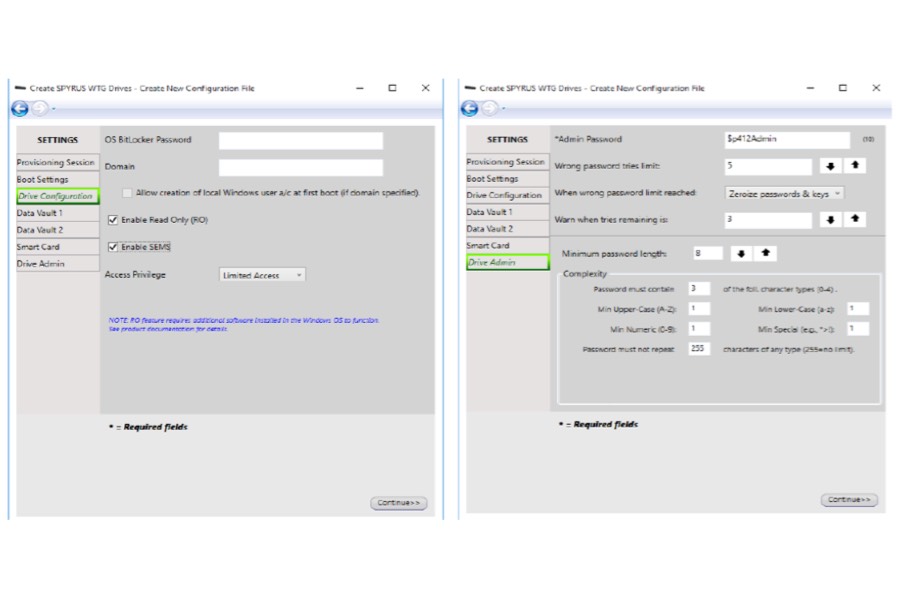This screenshot has width=900, height=600.
Task: Click the Admin Password field
Action: click(787, 139)
